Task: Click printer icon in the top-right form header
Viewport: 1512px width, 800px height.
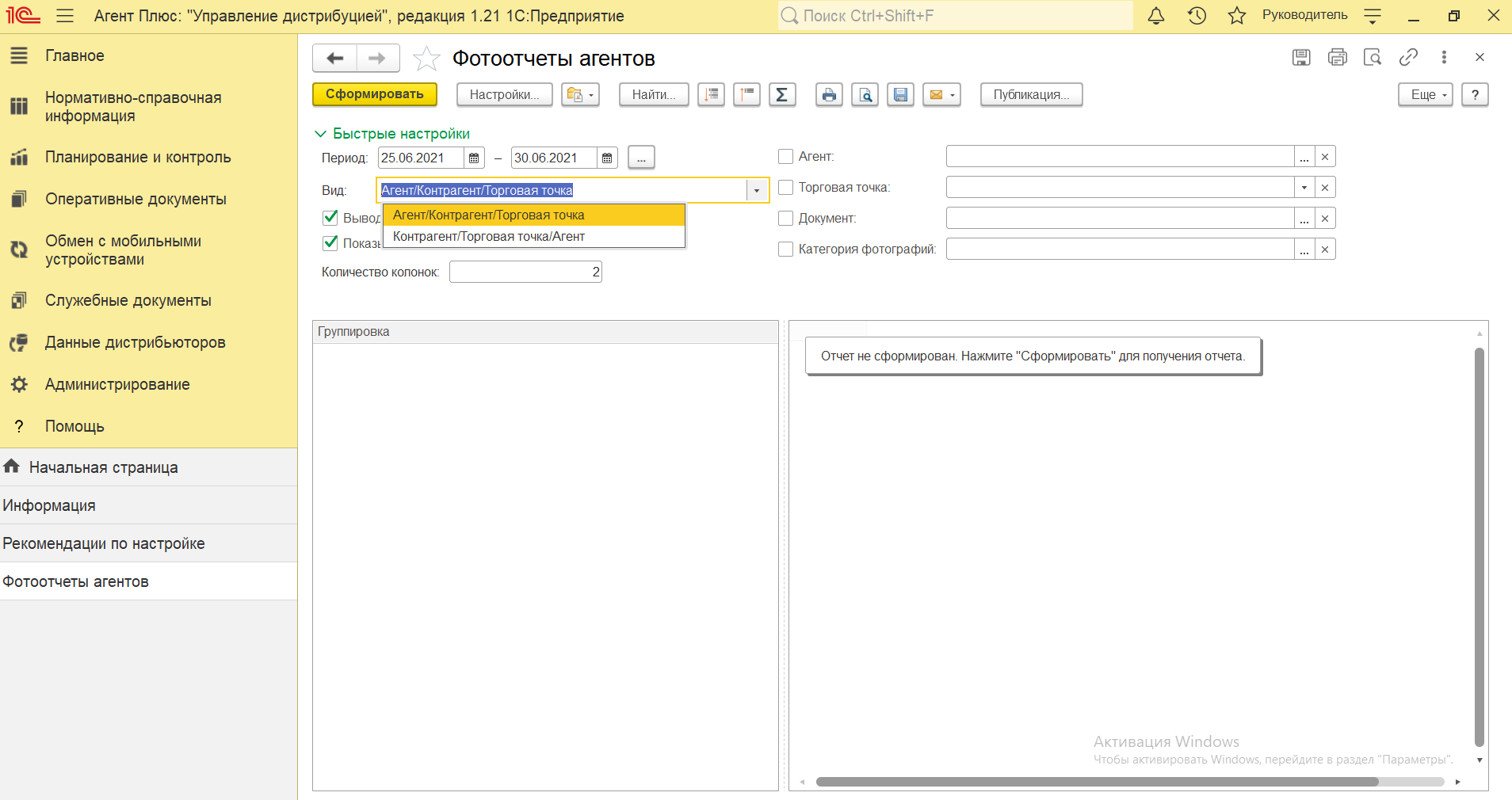Action: [x=1338, y=57]
